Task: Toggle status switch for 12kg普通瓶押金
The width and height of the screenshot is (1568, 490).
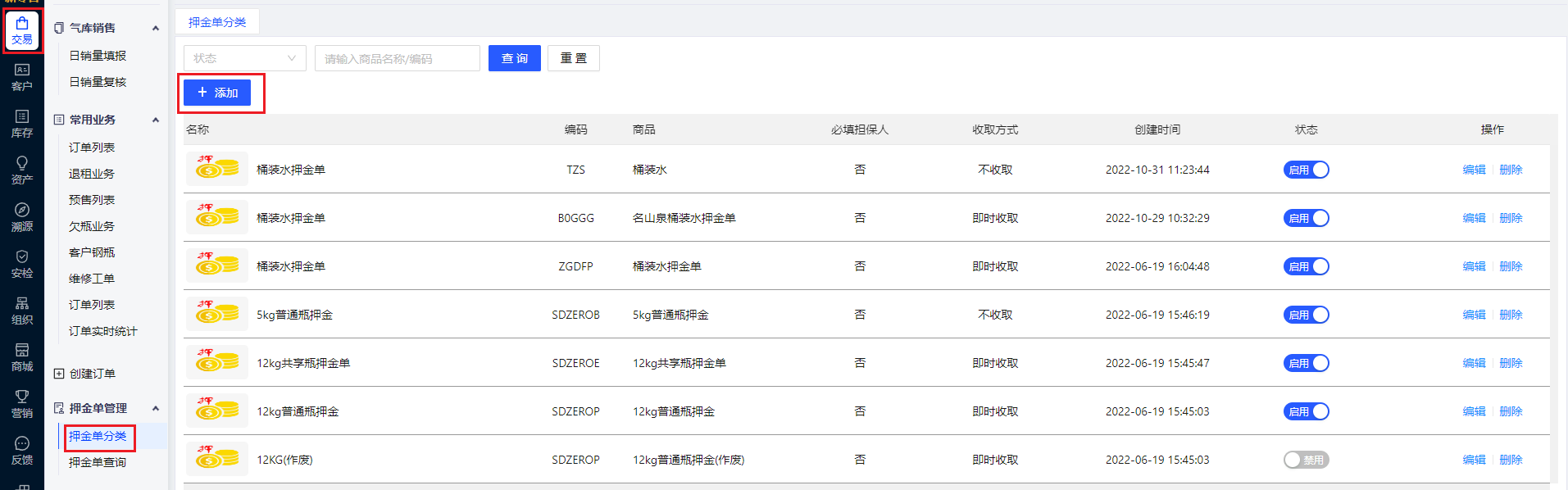Action: click(1306, 411)
